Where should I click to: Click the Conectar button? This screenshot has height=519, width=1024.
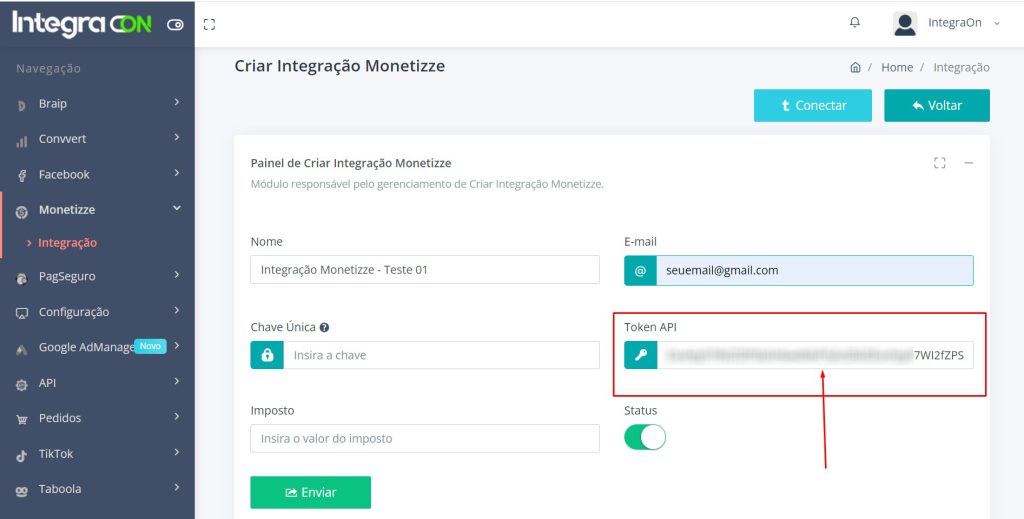[x=812, y=105]
